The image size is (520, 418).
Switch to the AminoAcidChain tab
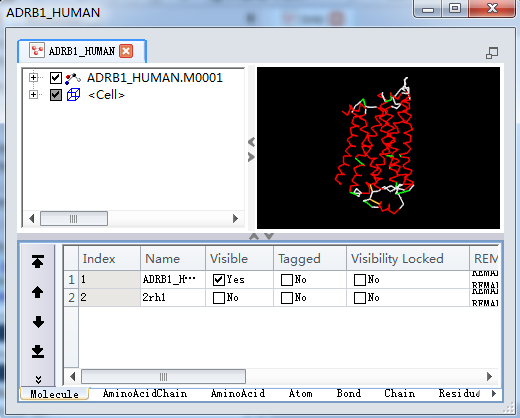[145, 394]
